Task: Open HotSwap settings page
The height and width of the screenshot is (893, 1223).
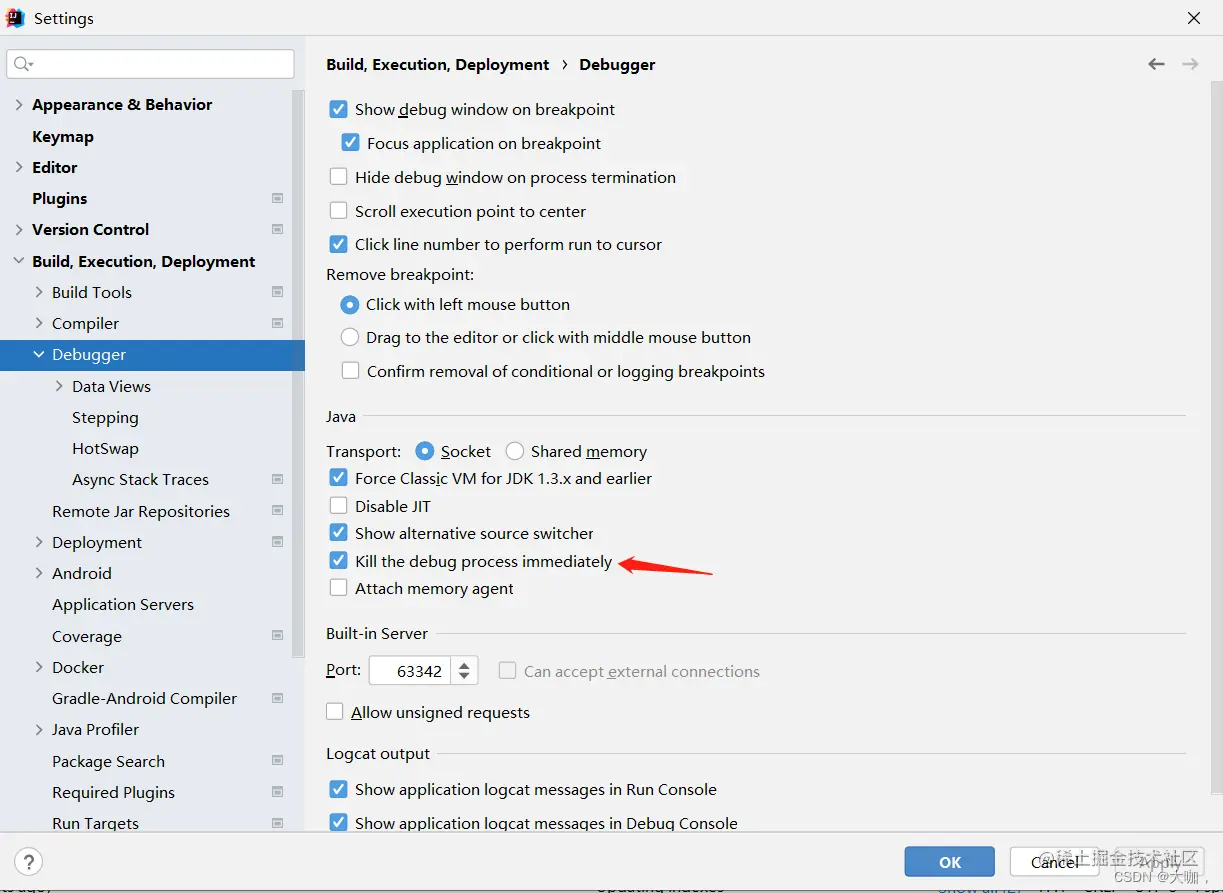Action: pyautogui.click(x=105, y=448)
